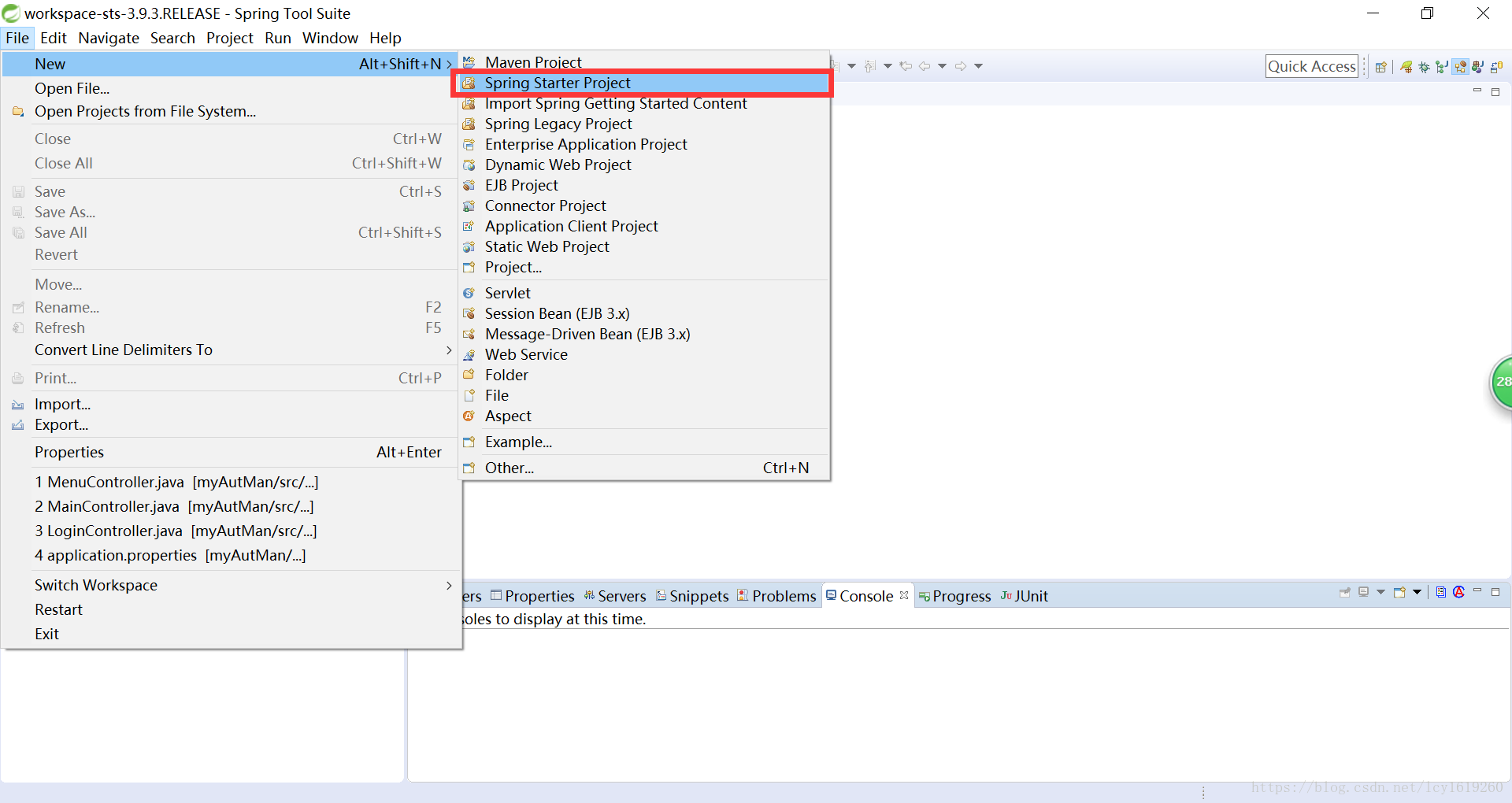Image resolution: width=1512 pixels, height=803 pixels.
Task: Switch to the Snippets tab
Action: pos(692,596)
